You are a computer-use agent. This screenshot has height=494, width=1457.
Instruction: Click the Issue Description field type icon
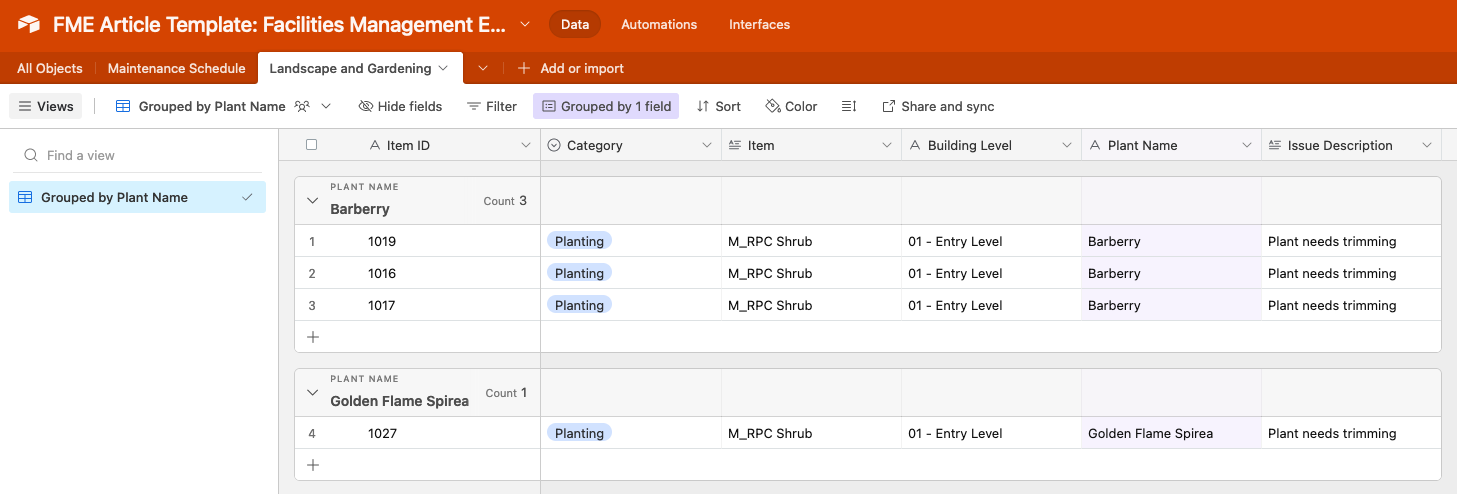pyautogui.click(x=1274, y=145)
